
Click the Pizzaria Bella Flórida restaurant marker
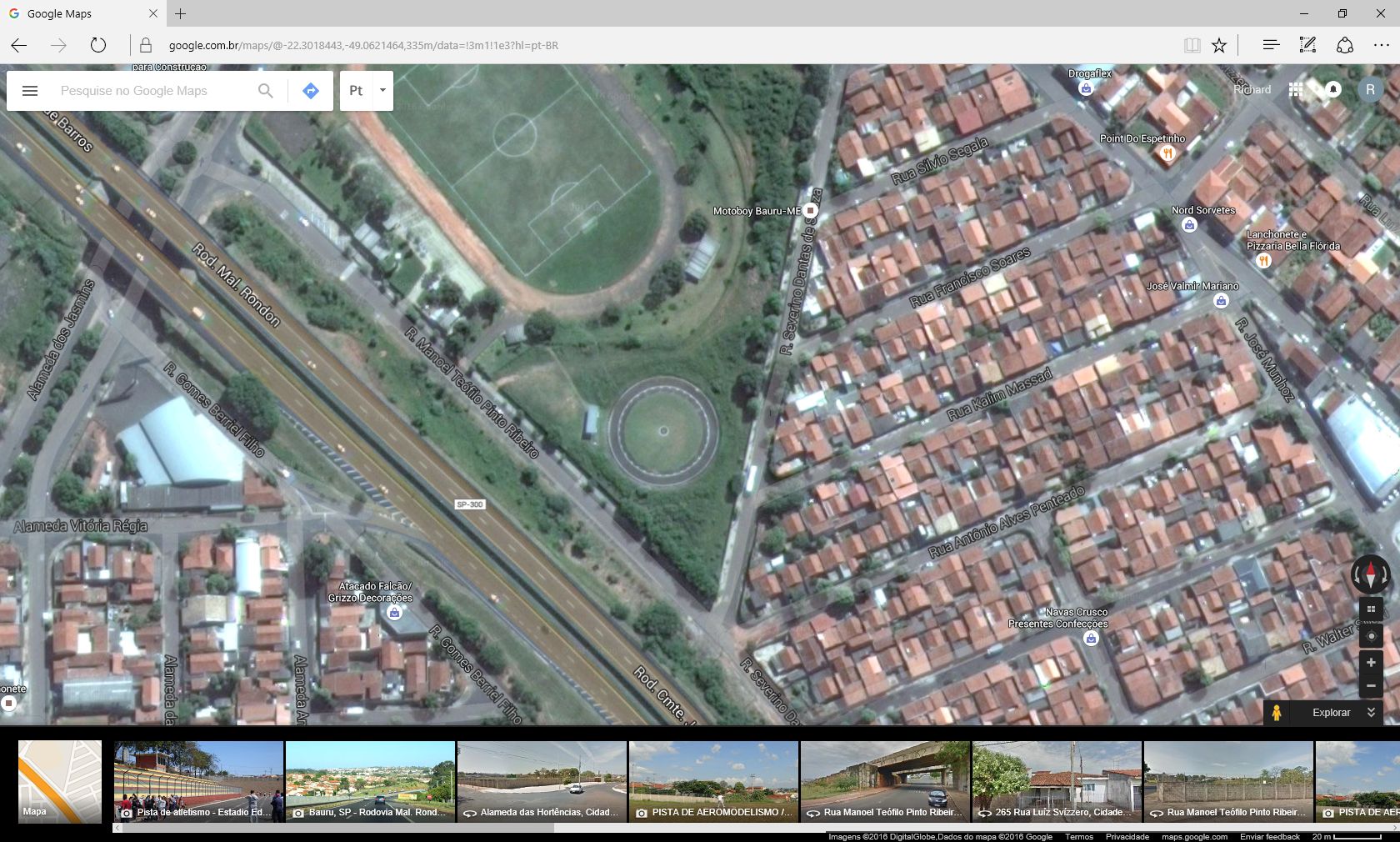(1263, 261)
